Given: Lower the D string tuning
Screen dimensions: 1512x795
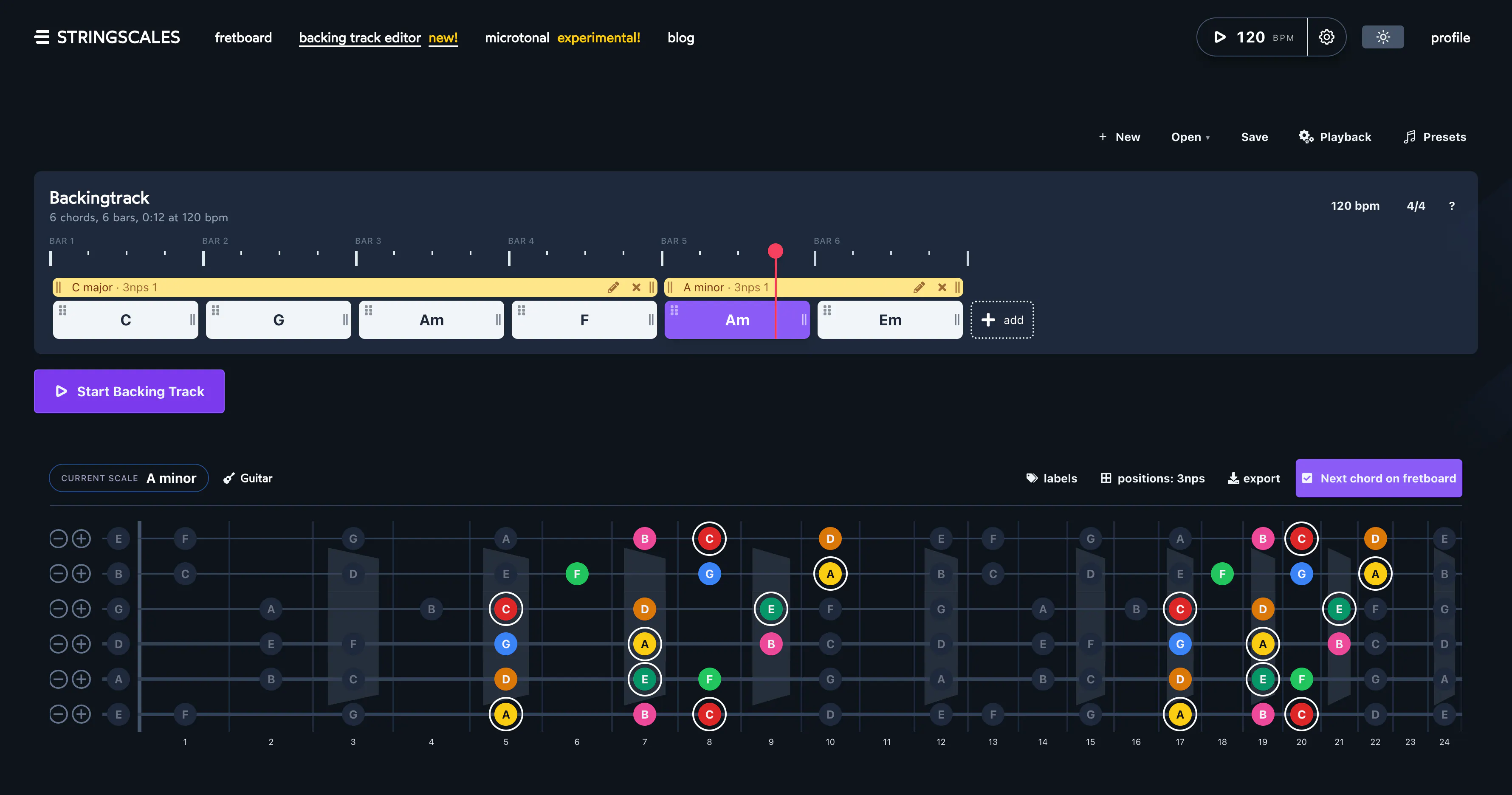Looking at the screenshot, I should tap(58, 644).
